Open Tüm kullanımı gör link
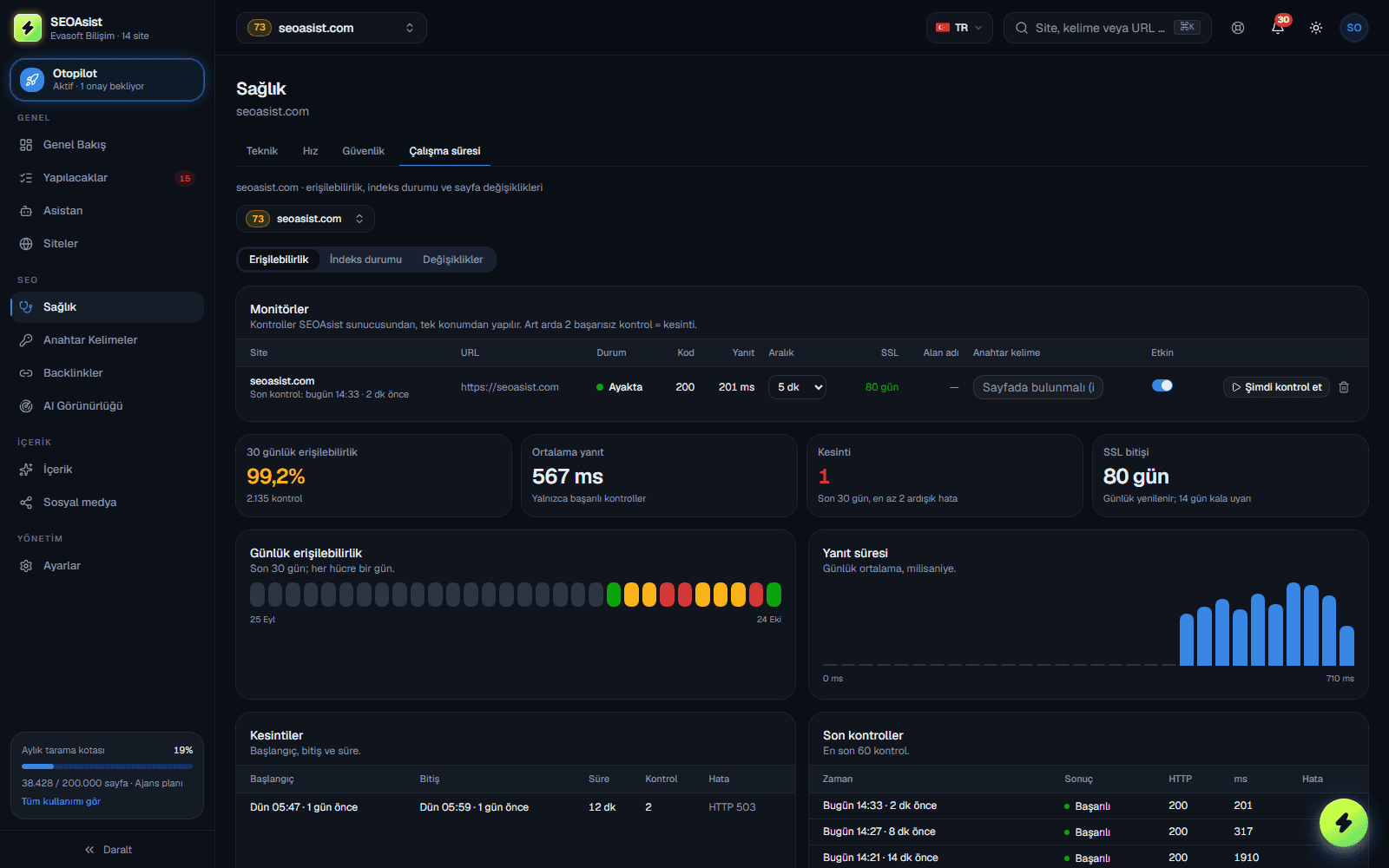This screenshot has width=1389, height=868. pos(61,801)
